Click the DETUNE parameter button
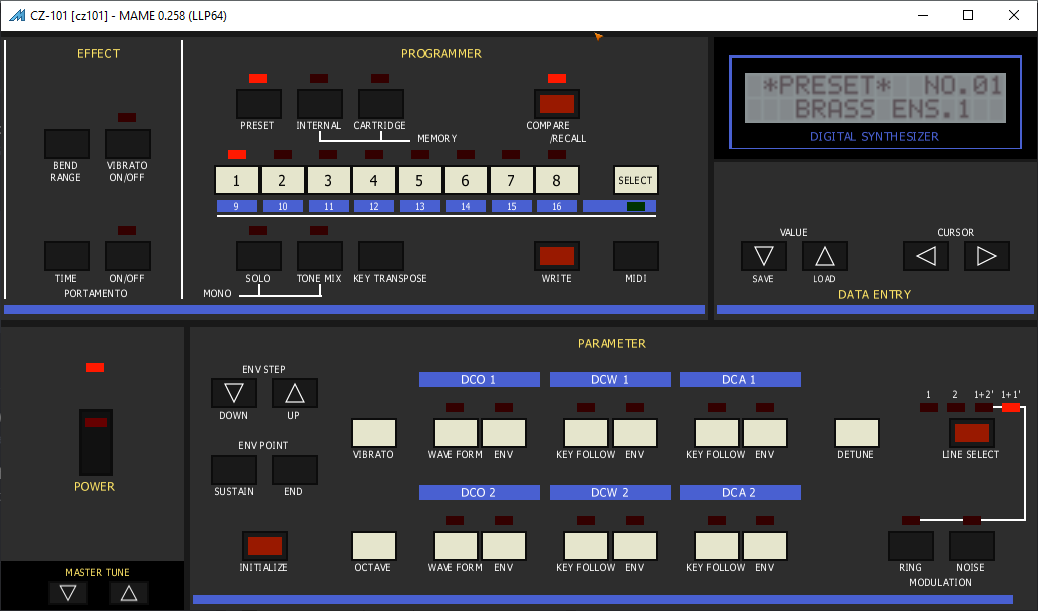 click(857, 433)
